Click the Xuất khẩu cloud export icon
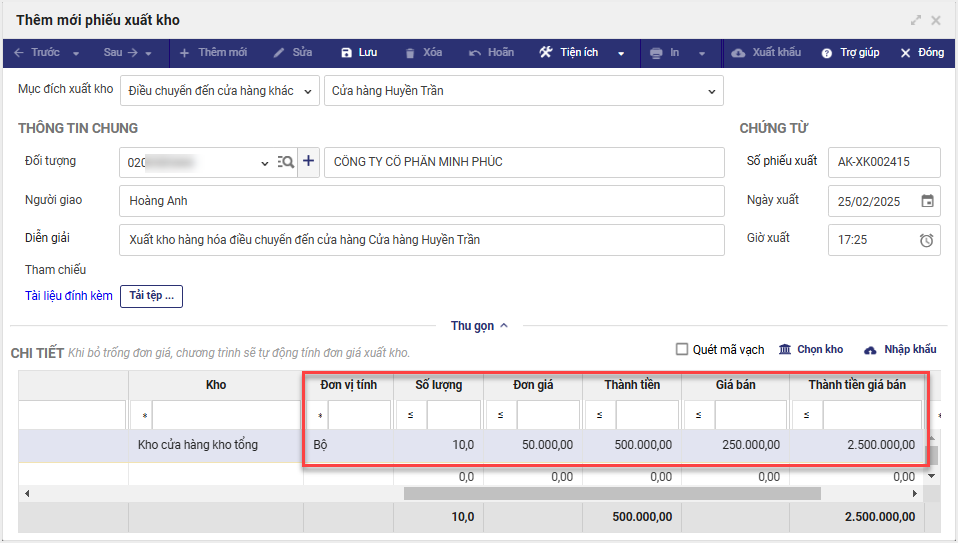 click(738, 53)
